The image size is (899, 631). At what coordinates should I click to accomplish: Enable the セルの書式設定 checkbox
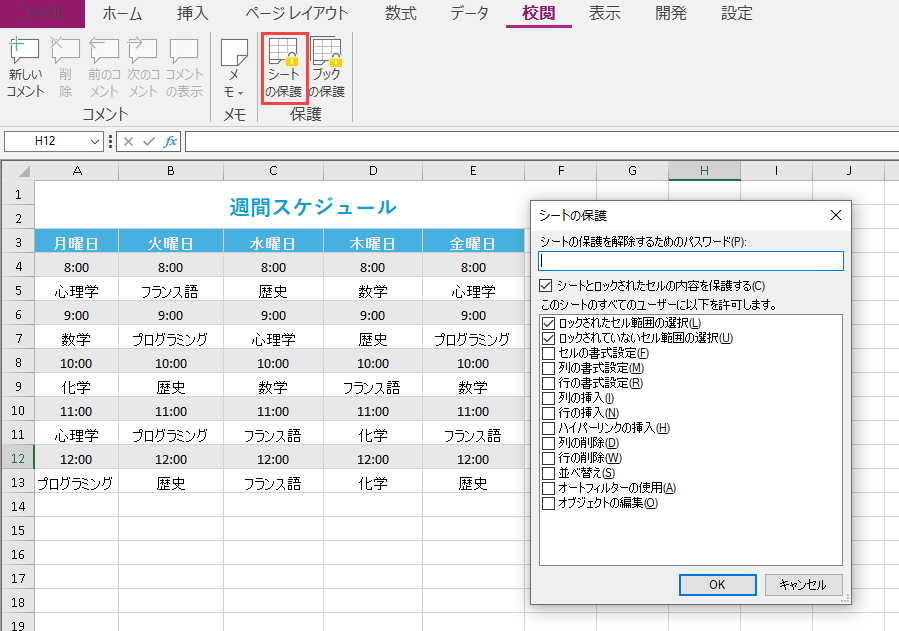pos(548,353)
